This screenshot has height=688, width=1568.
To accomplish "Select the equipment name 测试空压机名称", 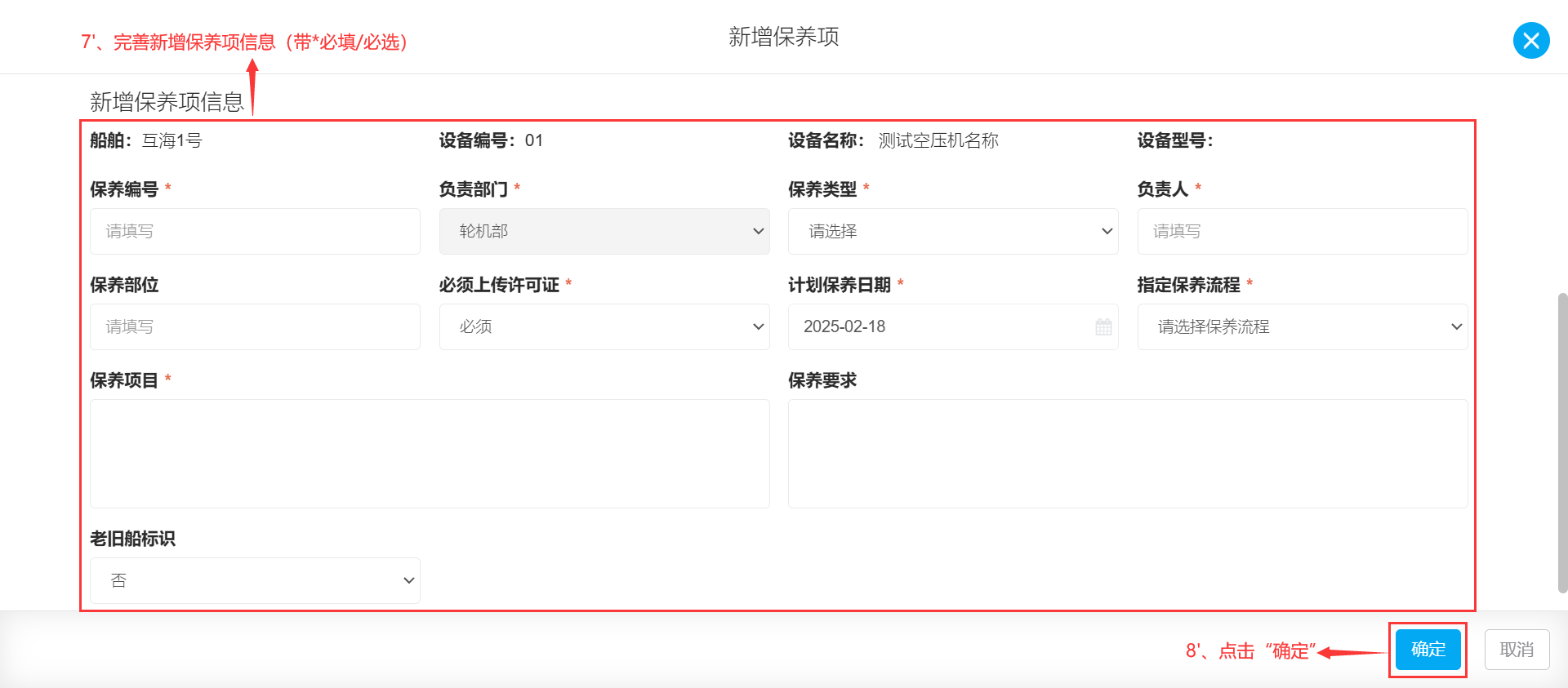I will click(938, 140).
